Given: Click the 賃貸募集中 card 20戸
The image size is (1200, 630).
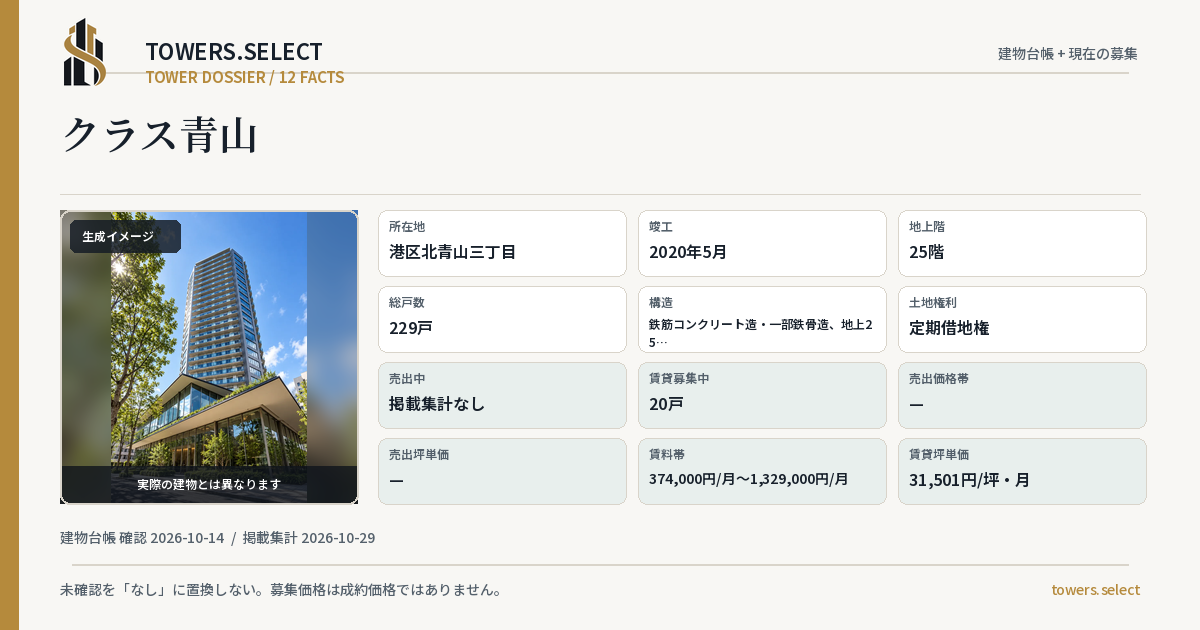Looking at the screenshot, I should (x=762, y=395).
